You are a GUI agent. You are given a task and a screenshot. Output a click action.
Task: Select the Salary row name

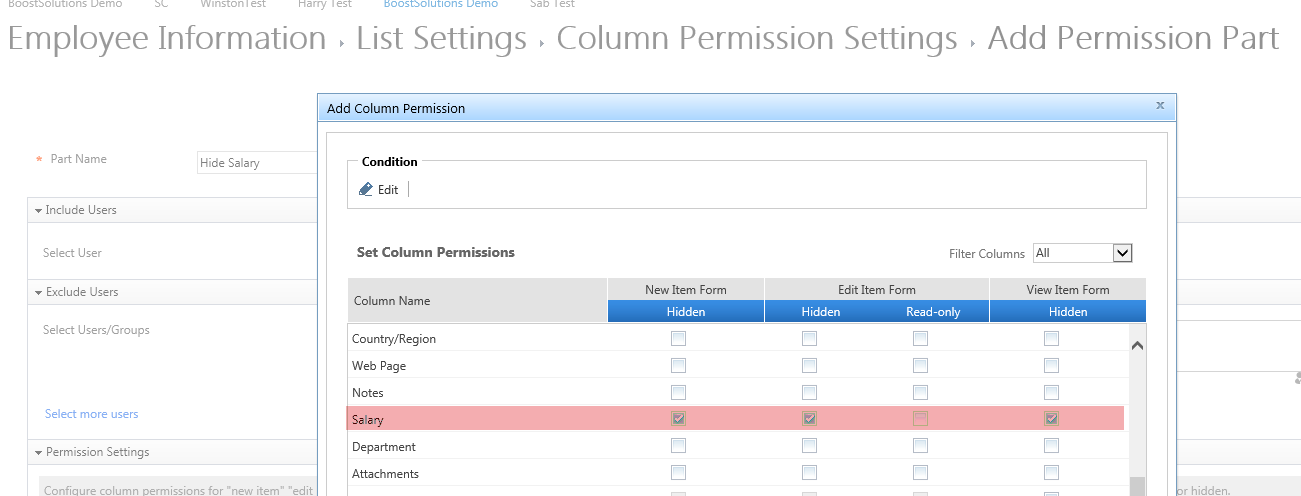367,420
